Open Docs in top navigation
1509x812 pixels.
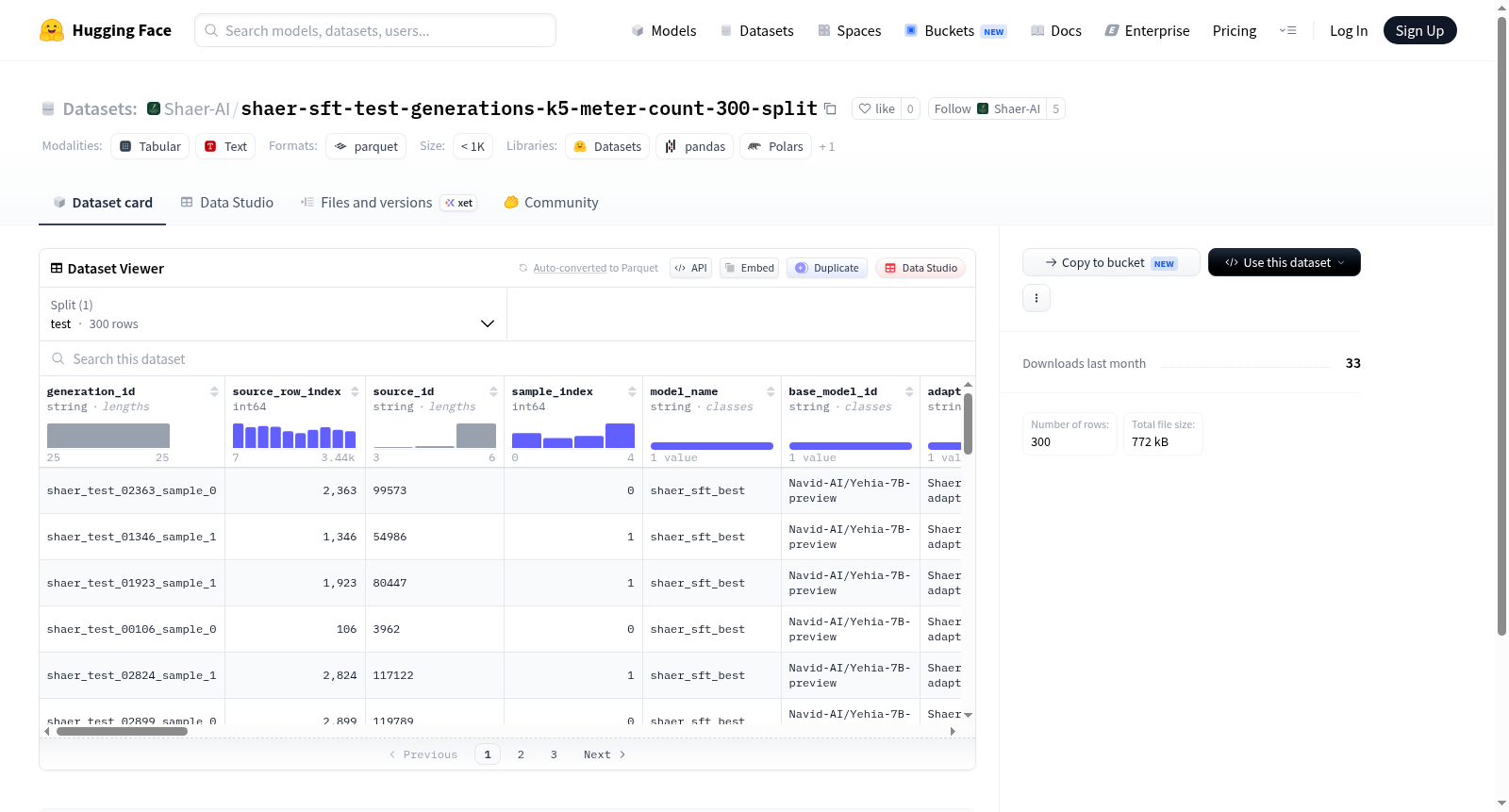point(1055,30)
